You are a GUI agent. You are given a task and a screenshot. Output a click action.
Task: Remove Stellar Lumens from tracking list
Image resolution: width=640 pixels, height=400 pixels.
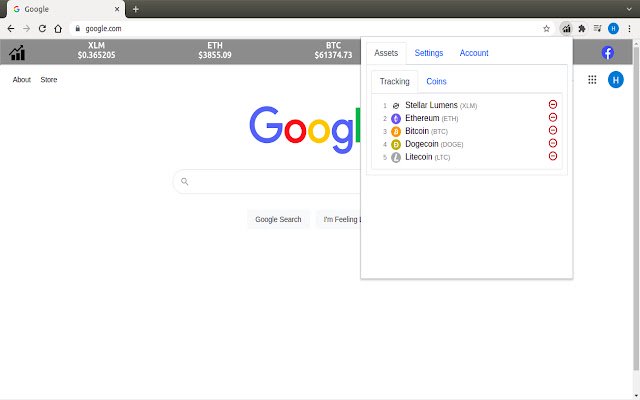pos(553,104)
